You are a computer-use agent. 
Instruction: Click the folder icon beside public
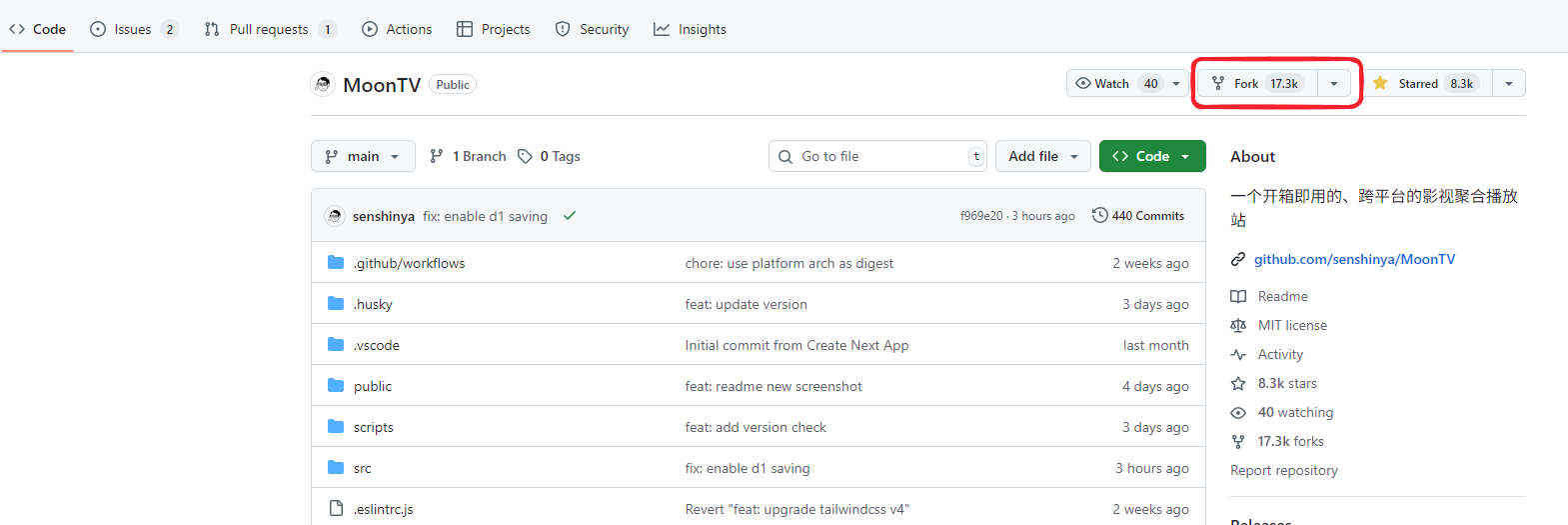click(336, 385)
